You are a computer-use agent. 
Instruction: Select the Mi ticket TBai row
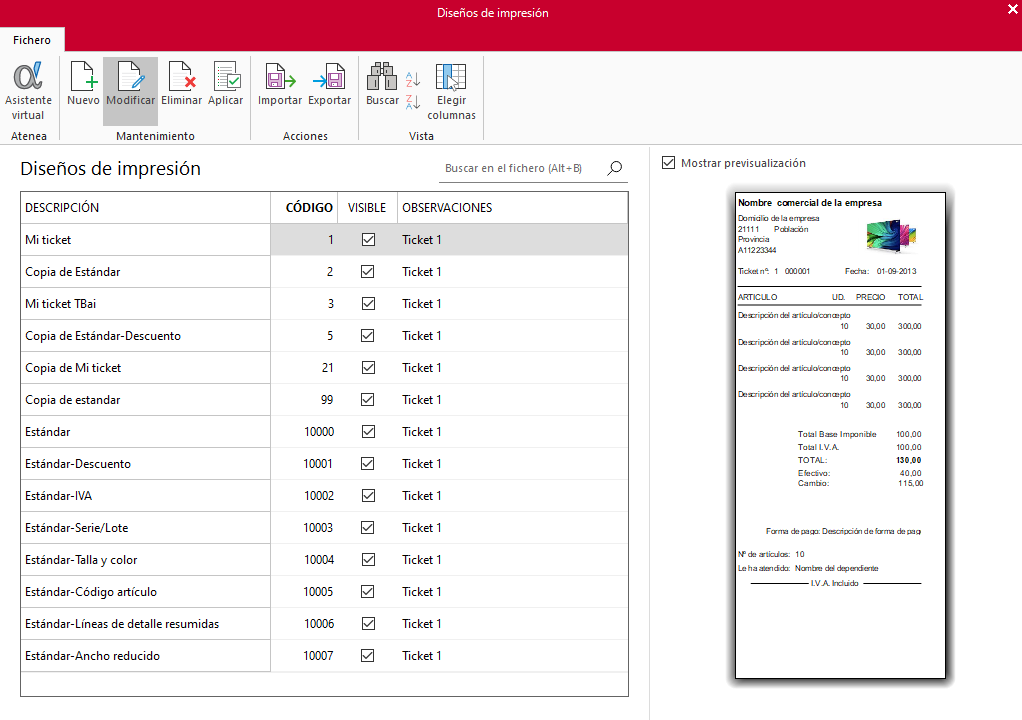tap(324, 304)
